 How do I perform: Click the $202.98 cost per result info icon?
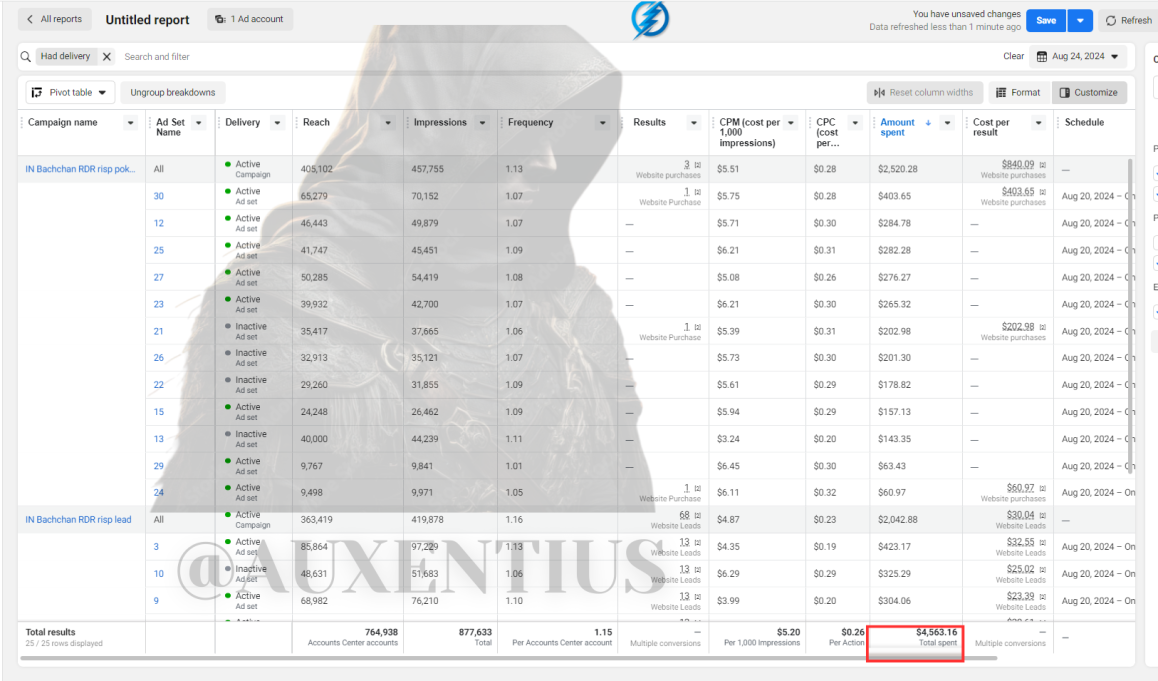(1043, 327)
